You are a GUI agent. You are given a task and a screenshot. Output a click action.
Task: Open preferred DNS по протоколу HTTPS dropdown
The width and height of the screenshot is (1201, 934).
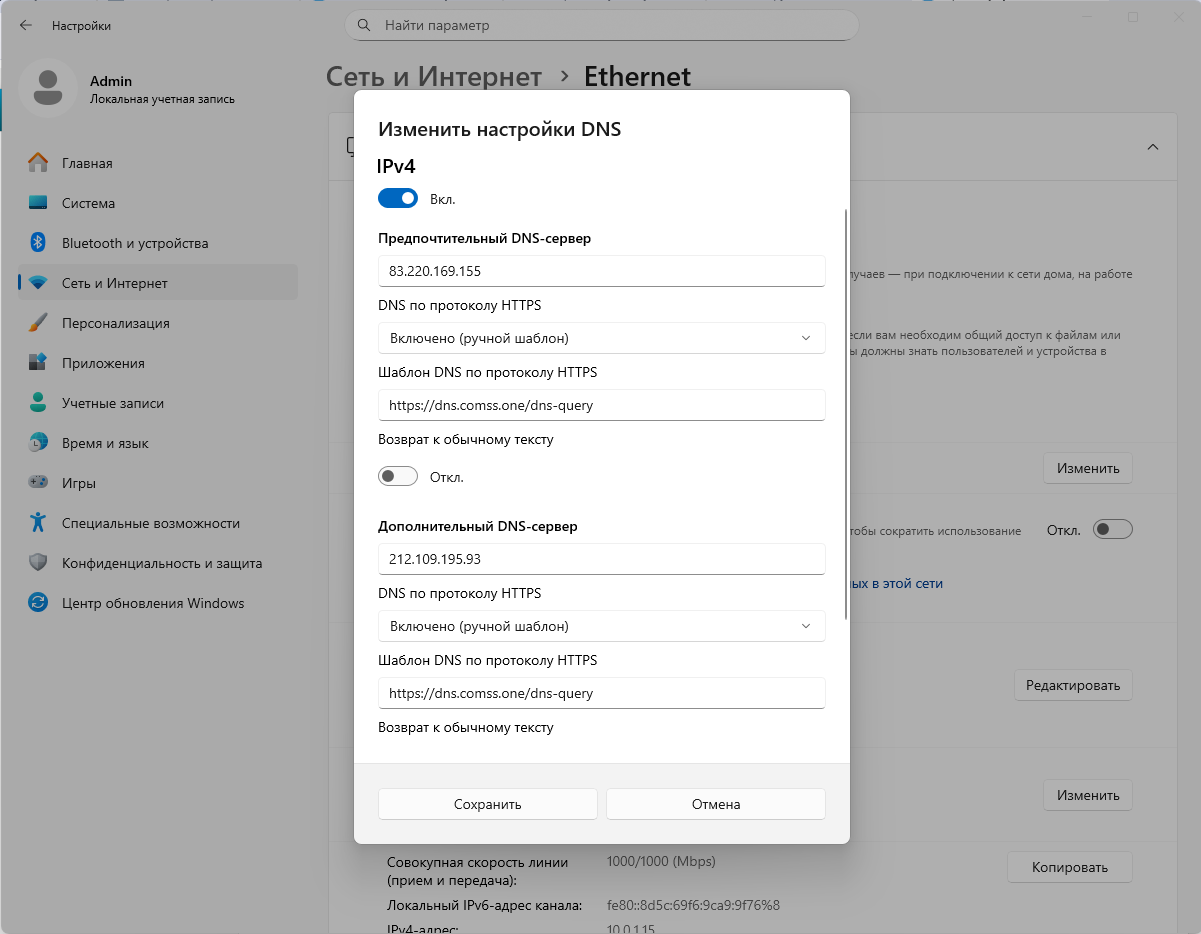(x=601, y=338)
